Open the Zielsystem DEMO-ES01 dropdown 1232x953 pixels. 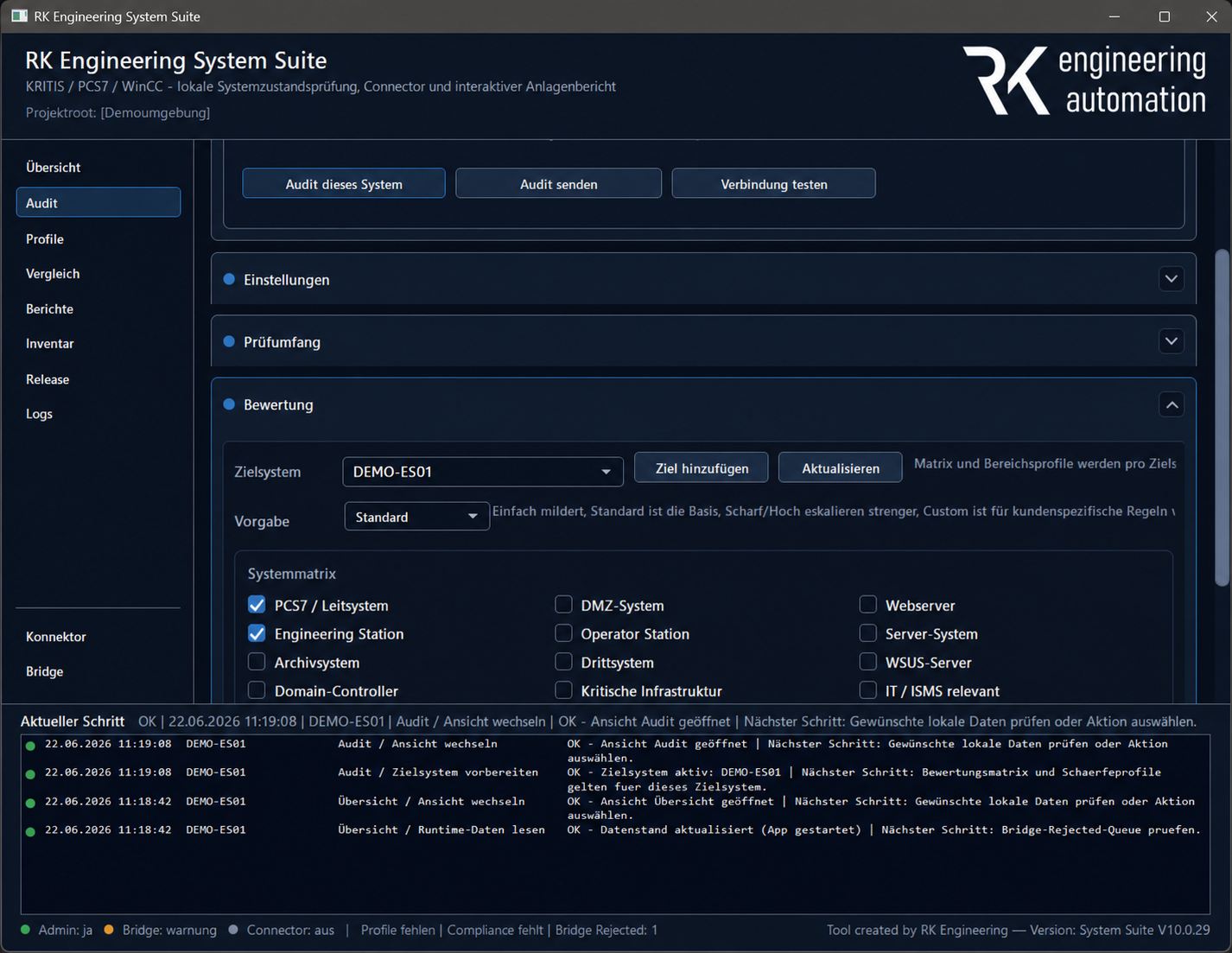pos(483,472)
